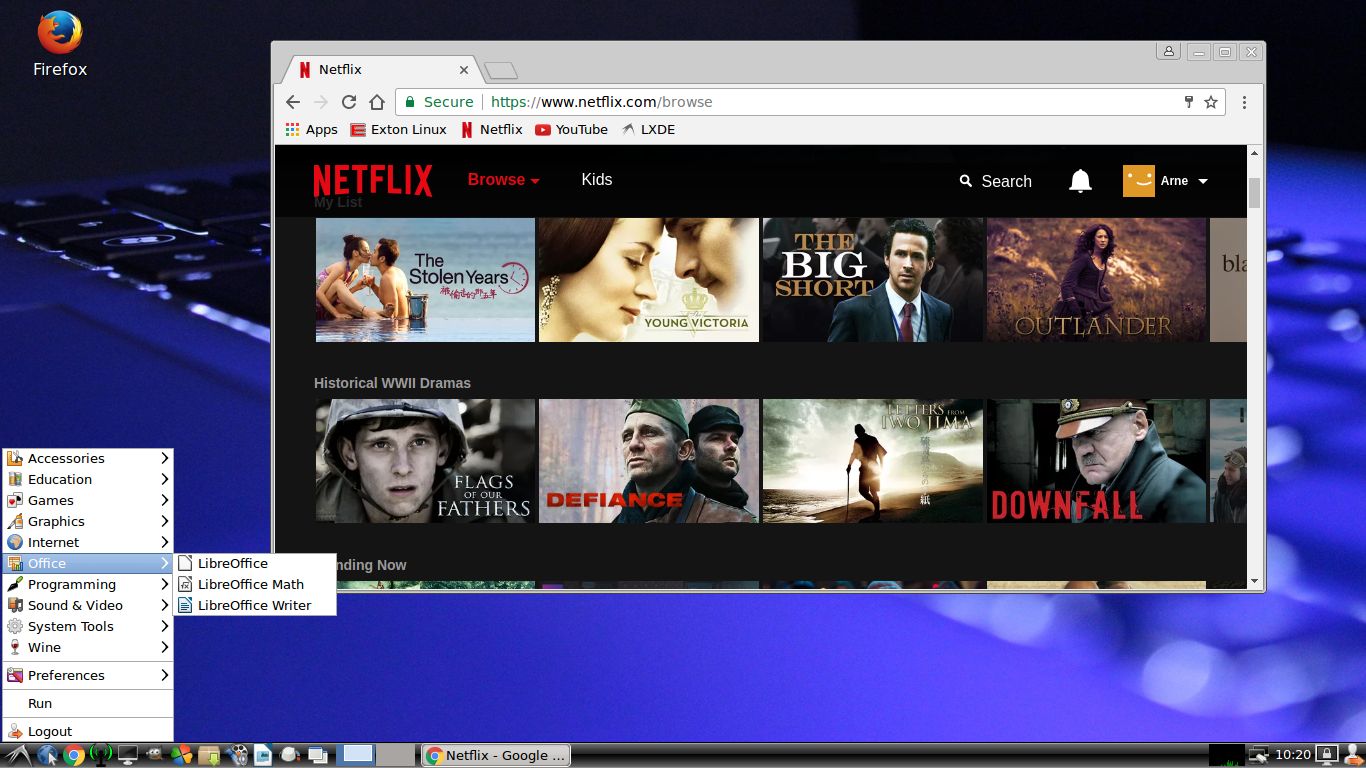Click the Chrome back arrow
Image resolution: width=1366 pixels, height=768 pixels.
(292, 102)
